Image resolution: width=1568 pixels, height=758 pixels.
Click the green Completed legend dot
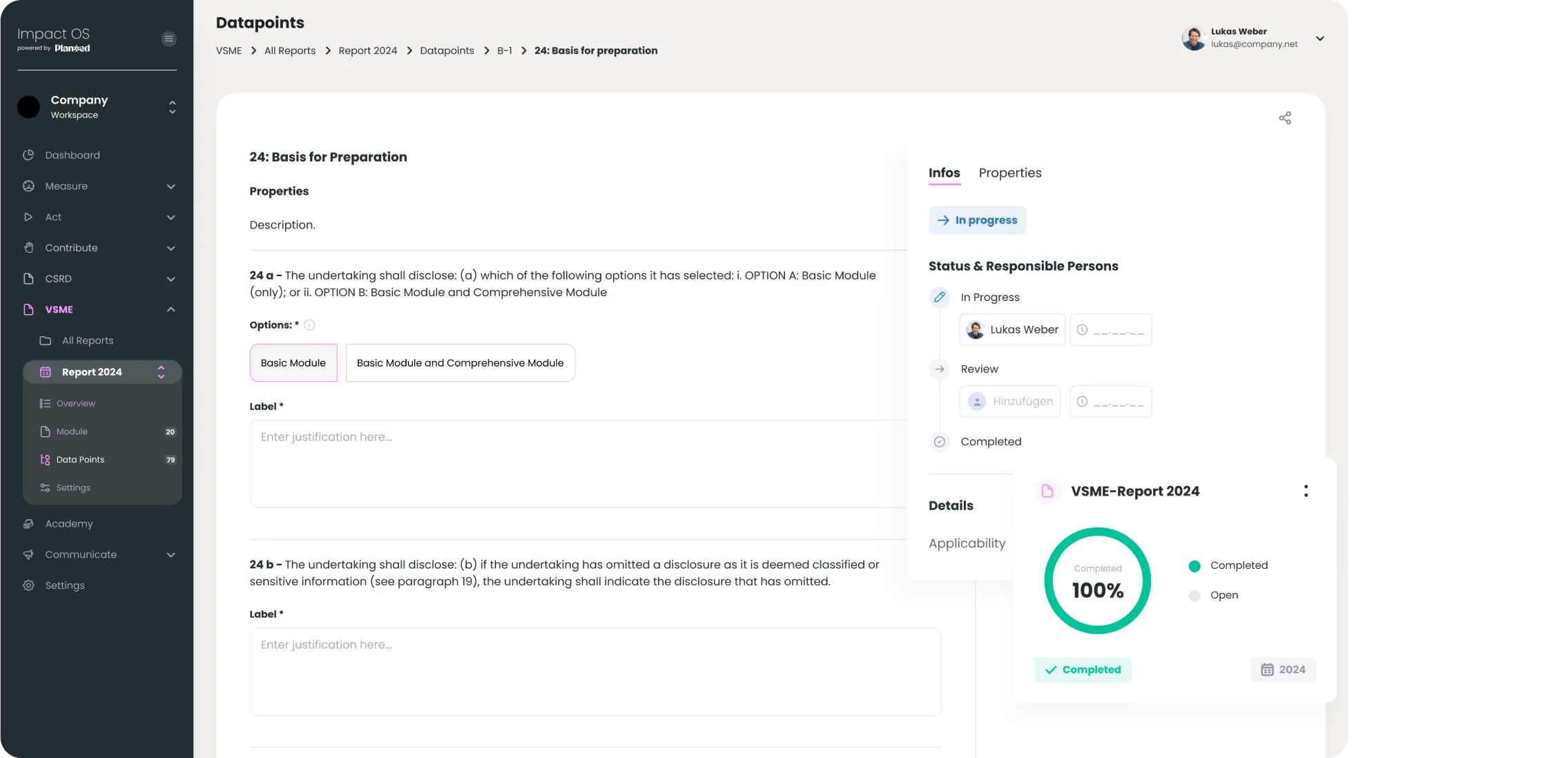pyautogui.click(x=1194, y=566)
